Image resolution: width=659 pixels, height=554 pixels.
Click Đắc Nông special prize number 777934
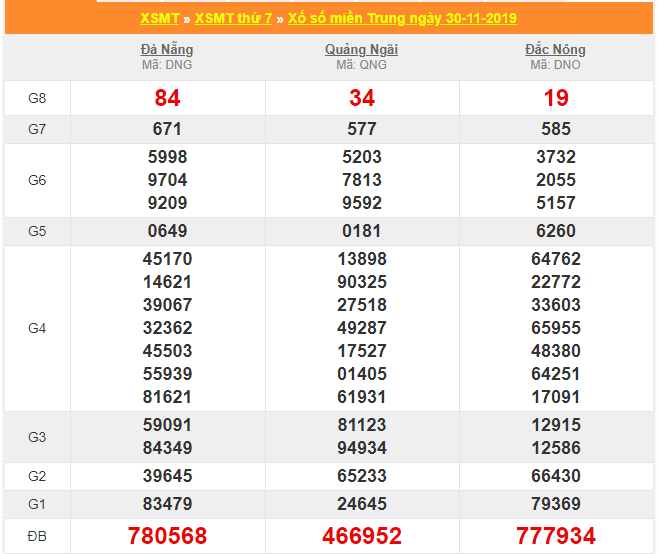555,536
